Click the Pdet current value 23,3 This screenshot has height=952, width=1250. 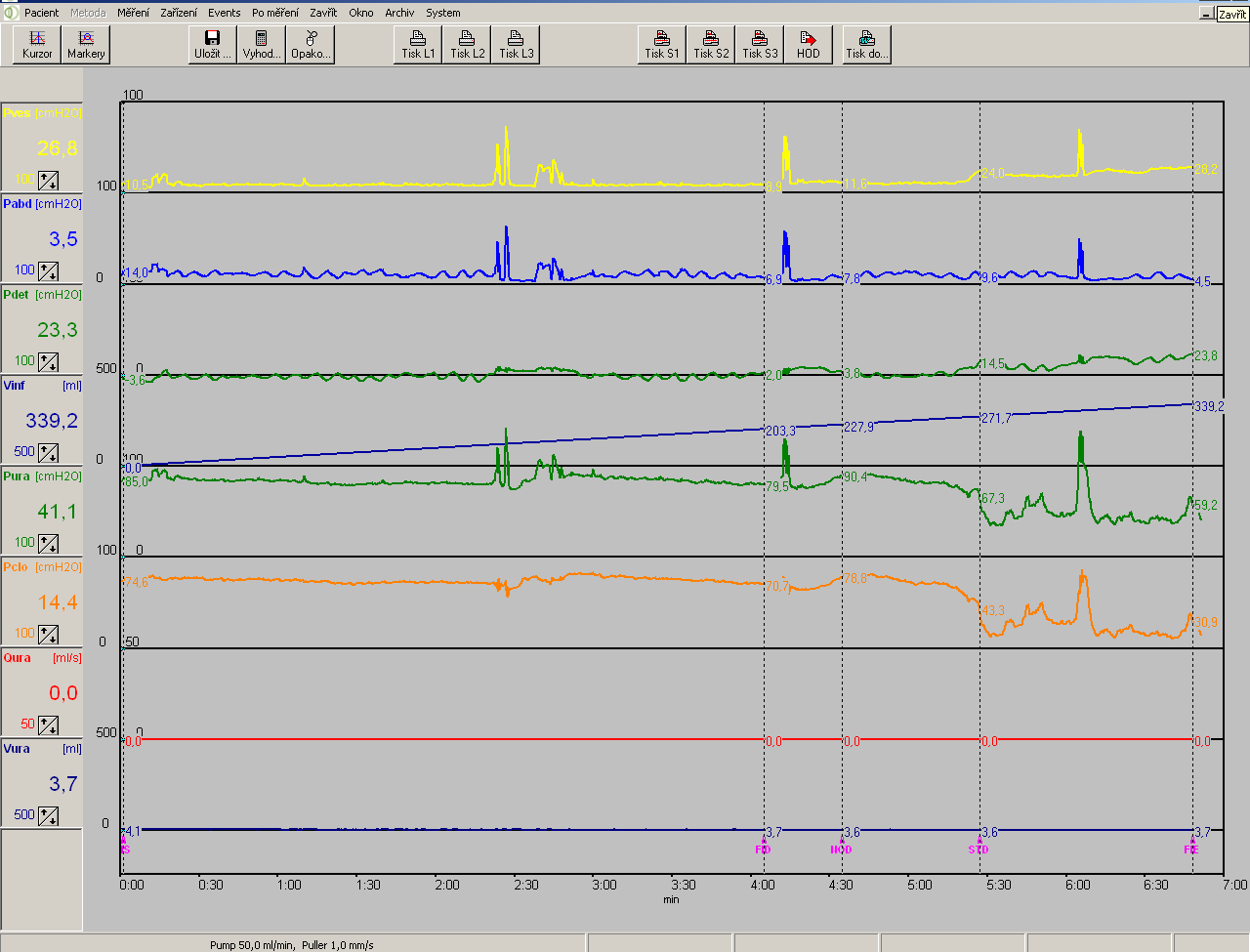click(57, 330)
